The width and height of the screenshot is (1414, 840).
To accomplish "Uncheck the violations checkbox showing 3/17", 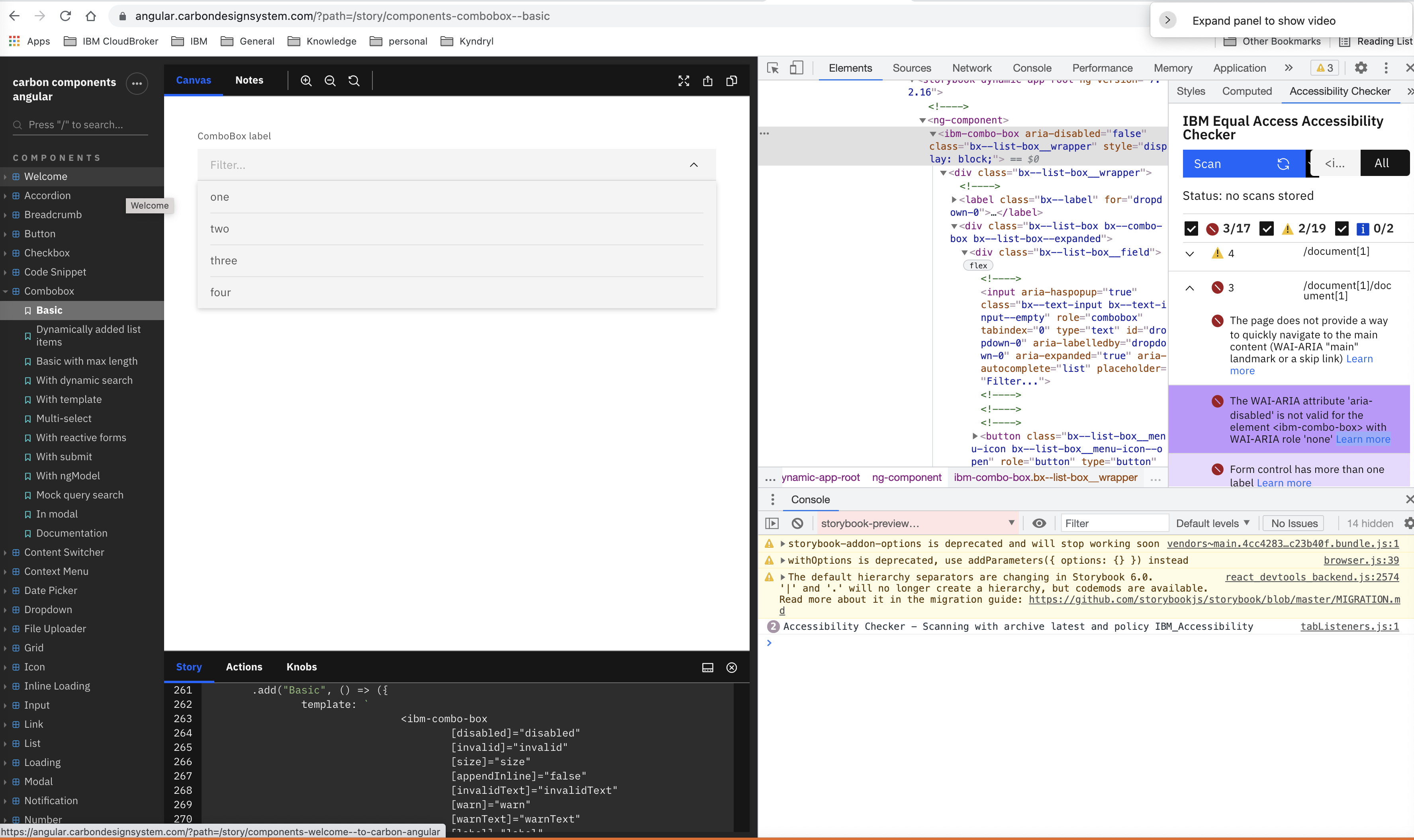I will click(1191, 228).
